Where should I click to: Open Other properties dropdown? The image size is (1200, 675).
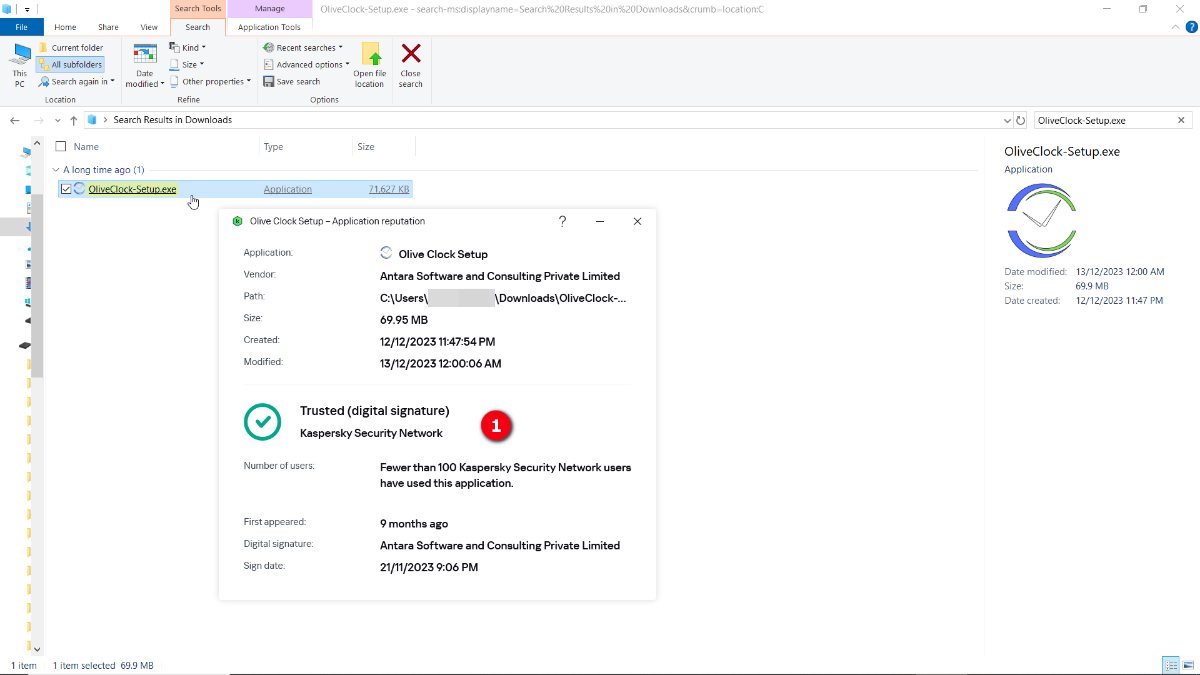pos(211,81)
